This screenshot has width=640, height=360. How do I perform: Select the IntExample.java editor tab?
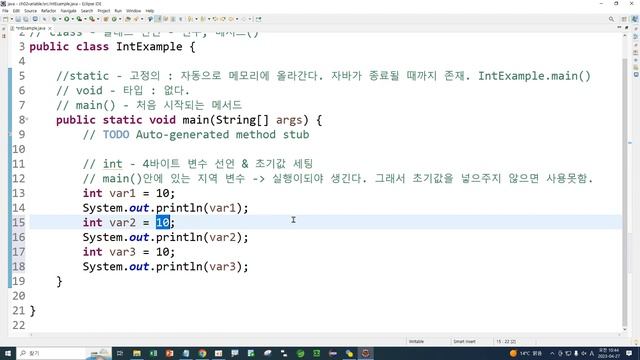click(x=31, y=28)
